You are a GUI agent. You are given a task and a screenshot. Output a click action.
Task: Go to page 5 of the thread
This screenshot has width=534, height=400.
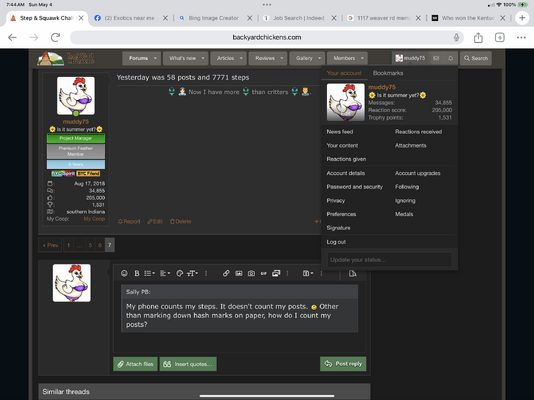point(90,245)
